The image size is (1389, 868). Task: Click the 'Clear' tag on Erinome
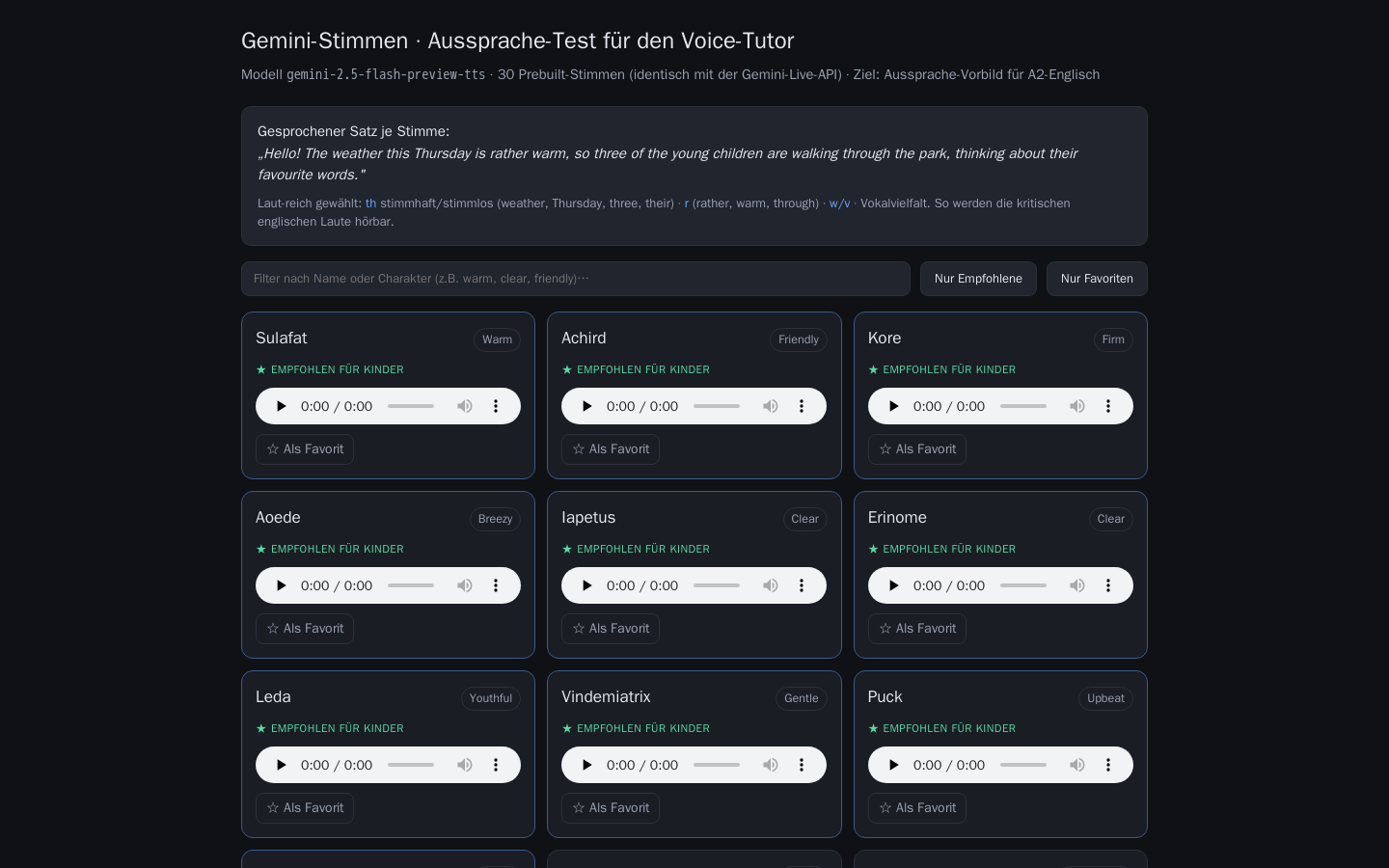(x=1111, y=519)
